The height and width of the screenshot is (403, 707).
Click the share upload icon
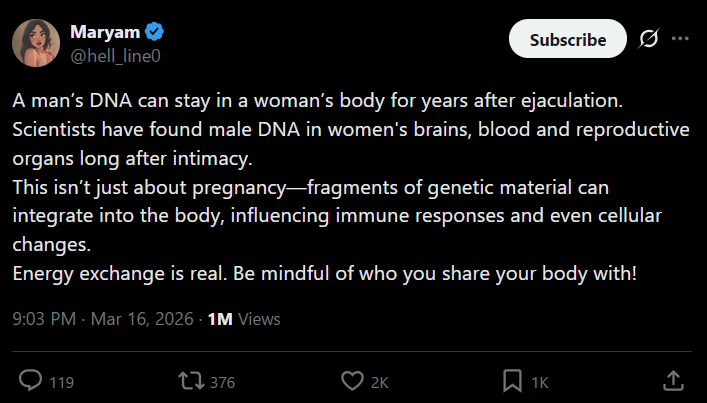click(673, 380)
